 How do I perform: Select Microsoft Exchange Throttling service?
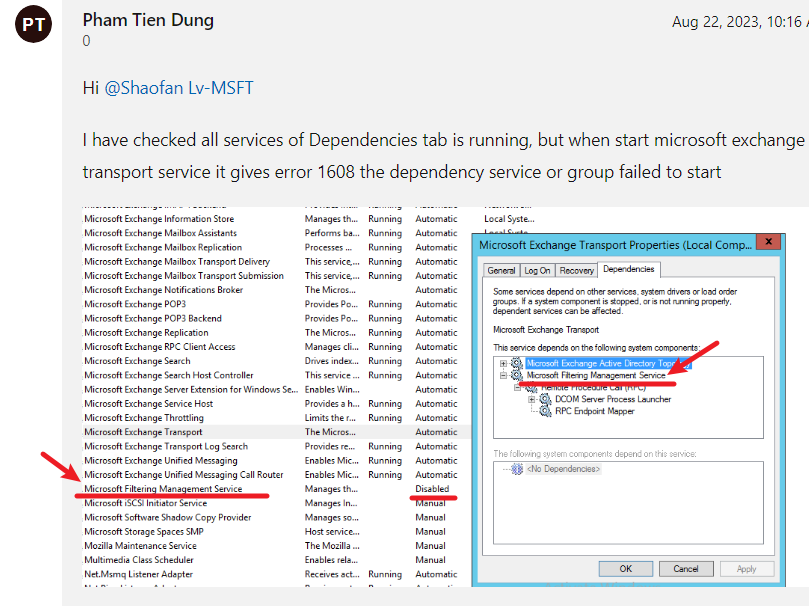tap(144, 418)
